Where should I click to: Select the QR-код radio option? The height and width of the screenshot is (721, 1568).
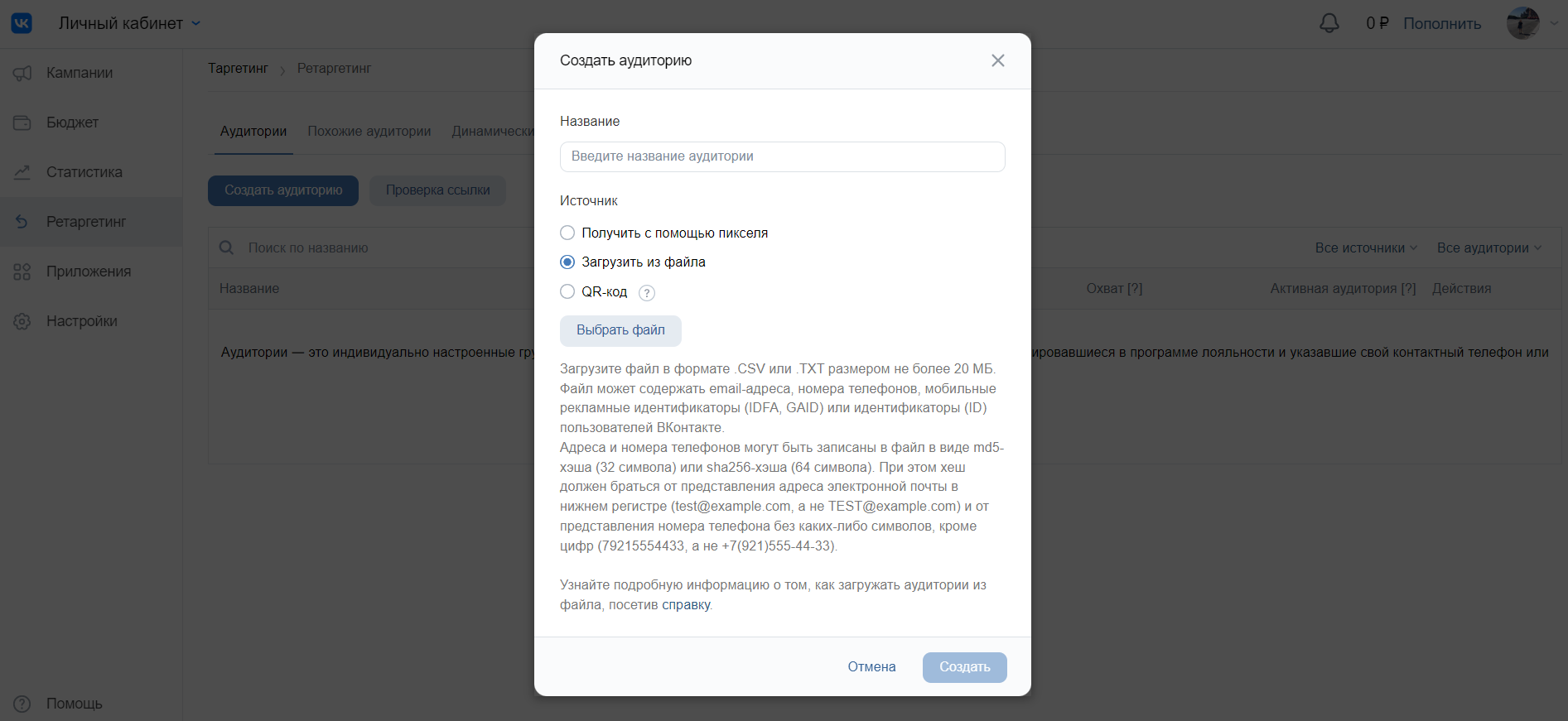(567, 291)
